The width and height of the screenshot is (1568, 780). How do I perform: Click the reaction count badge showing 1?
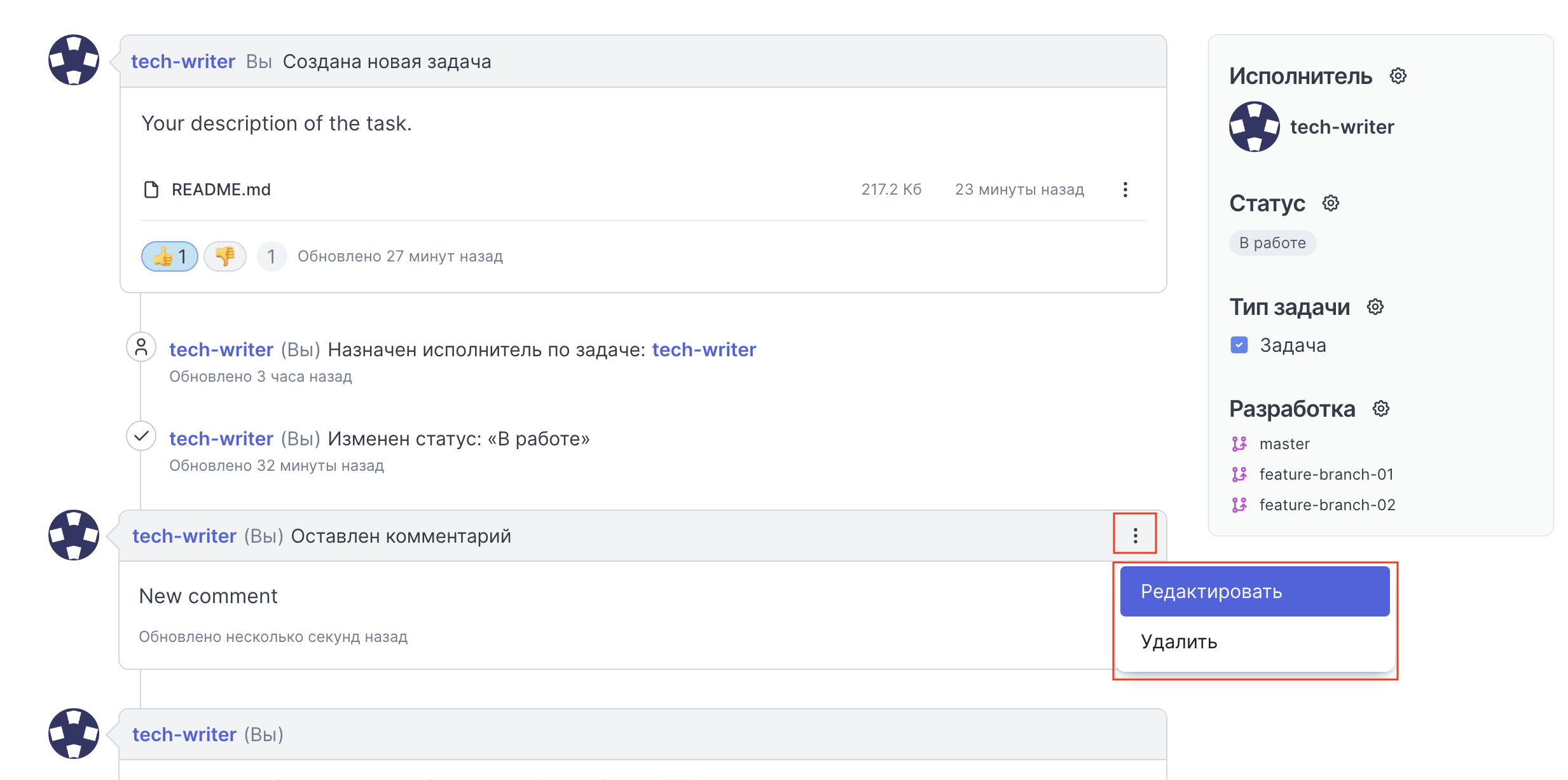[x=272, y=256]
